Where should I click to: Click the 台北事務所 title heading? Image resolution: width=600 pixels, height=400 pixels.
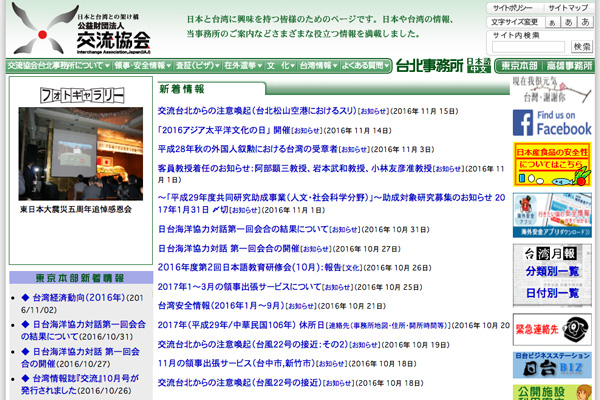[429, 66]
